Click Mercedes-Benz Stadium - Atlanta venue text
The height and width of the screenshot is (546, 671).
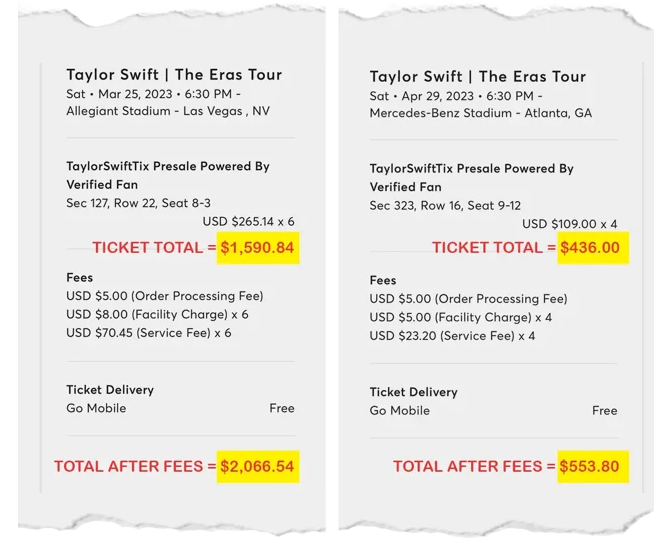(x=481, y=113)
